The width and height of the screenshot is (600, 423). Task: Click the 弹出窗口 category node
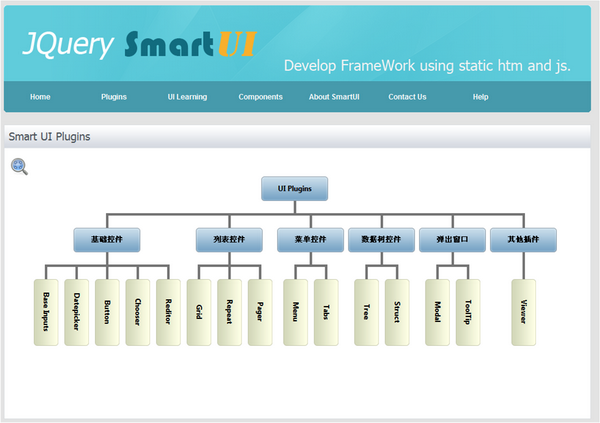[x=452, y=240]
